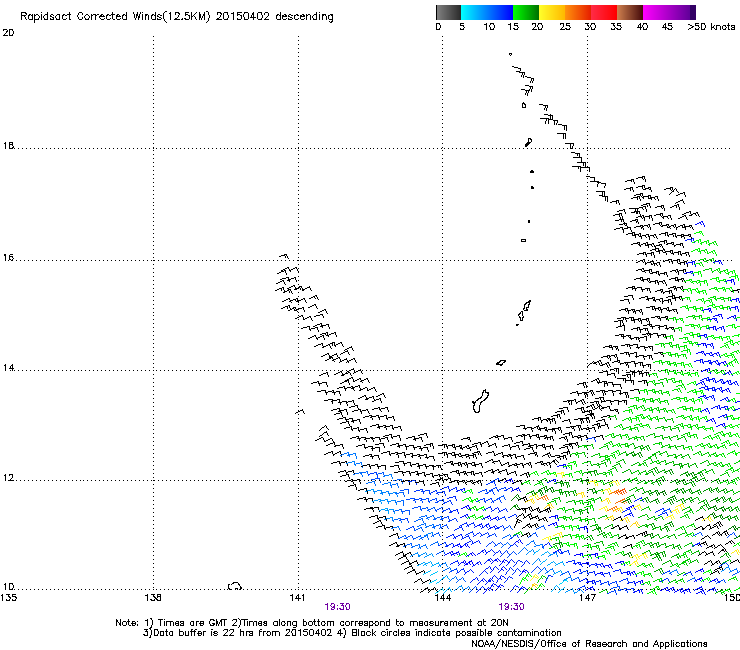Click the longitude label 141
Image resolution: width=740 pixels, height=650 pixels.
click(x=297, y=598)
